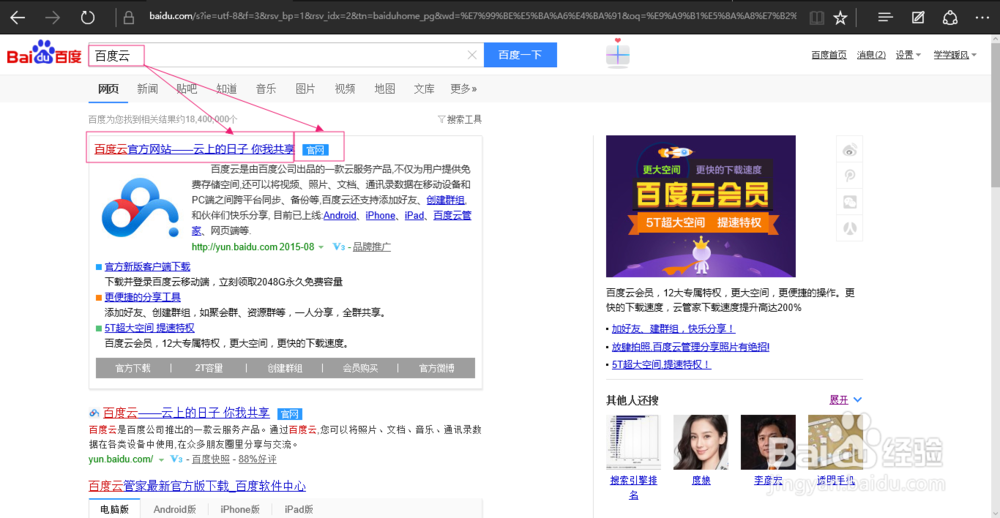The height and width of the screenshot is (518, 1000).
Task: Expand arrow beside yun.baidu.com 2015-08
Action: (321, 247)
